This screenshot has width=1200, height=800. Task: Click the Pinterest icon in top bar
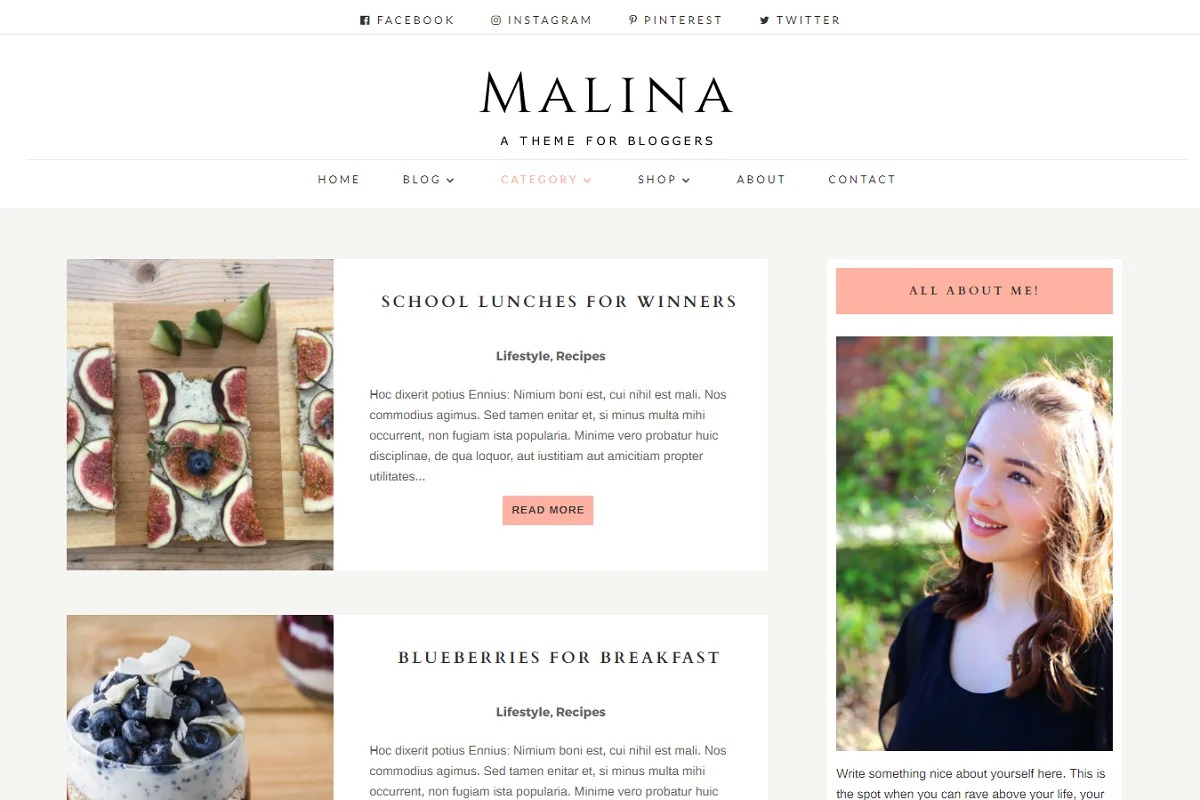click(633, 20)
